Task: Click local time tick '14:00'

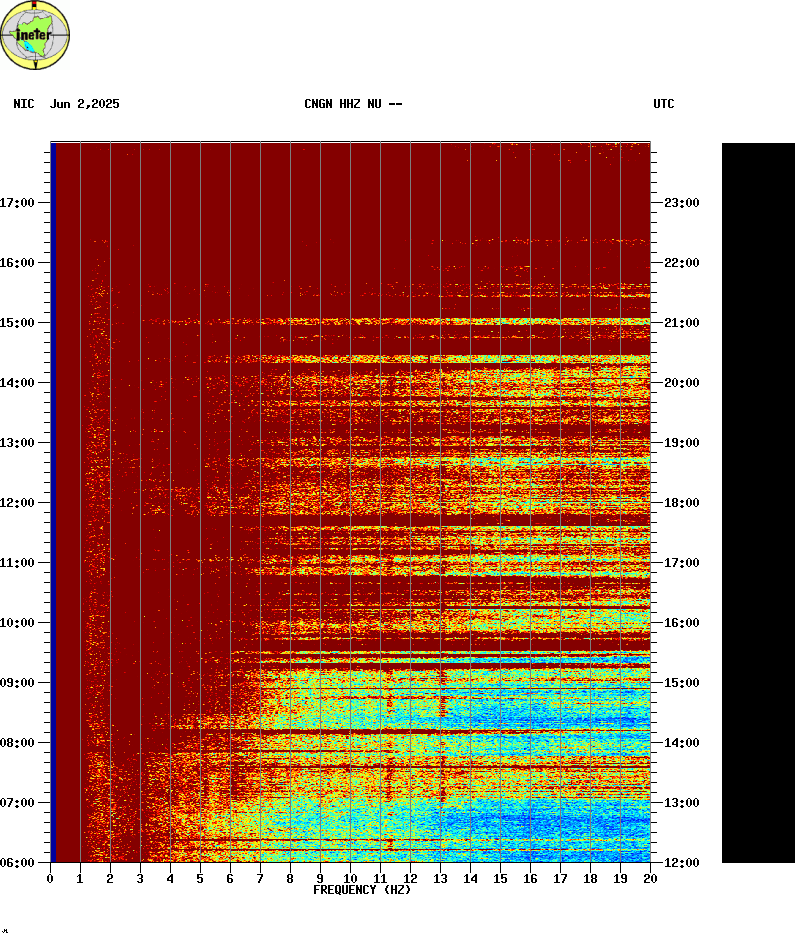Action: [17, 383]
